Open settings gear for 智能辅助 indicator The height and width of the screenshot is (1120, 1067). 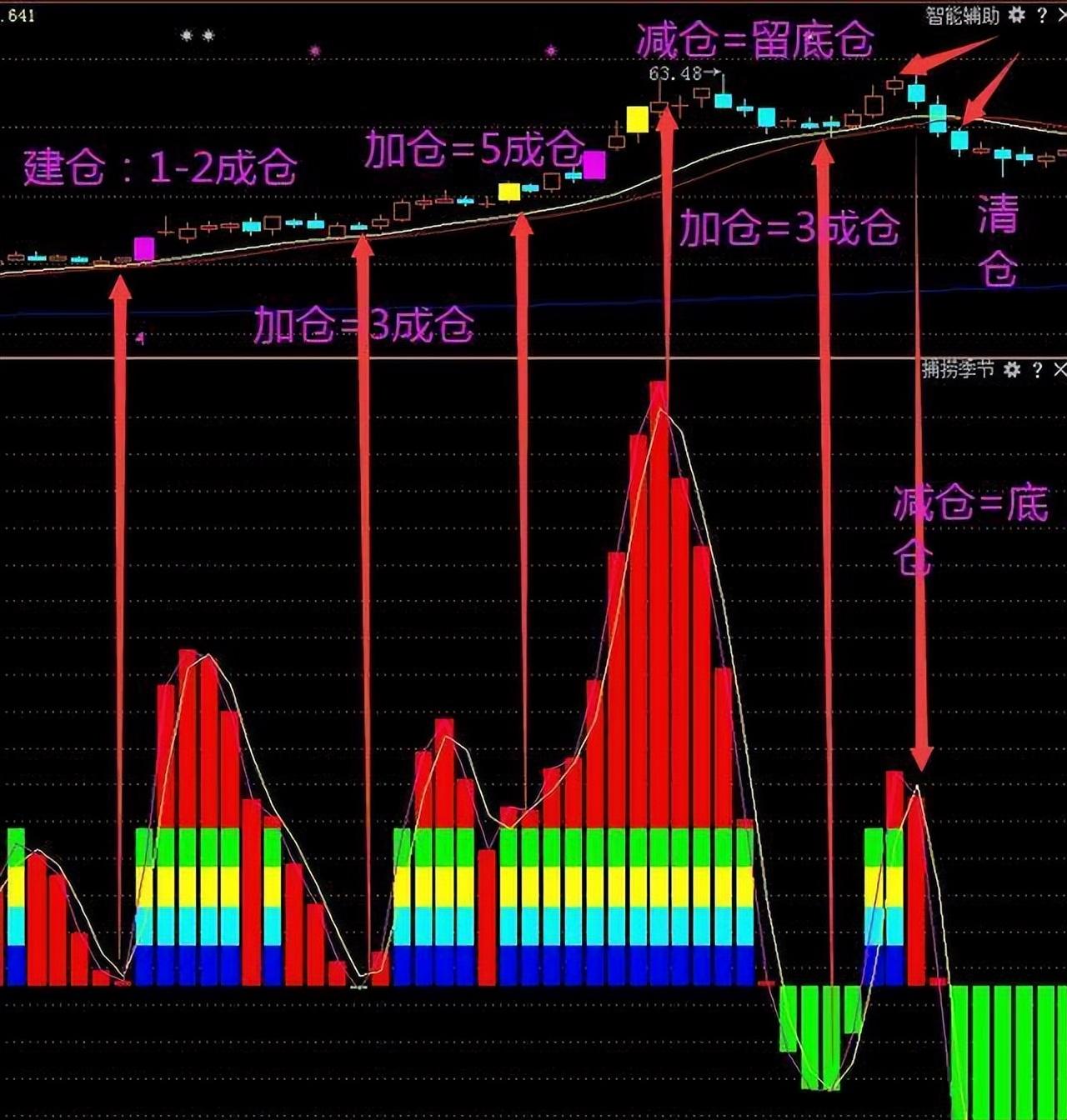pyautogui.click(x=1016, y=15)
